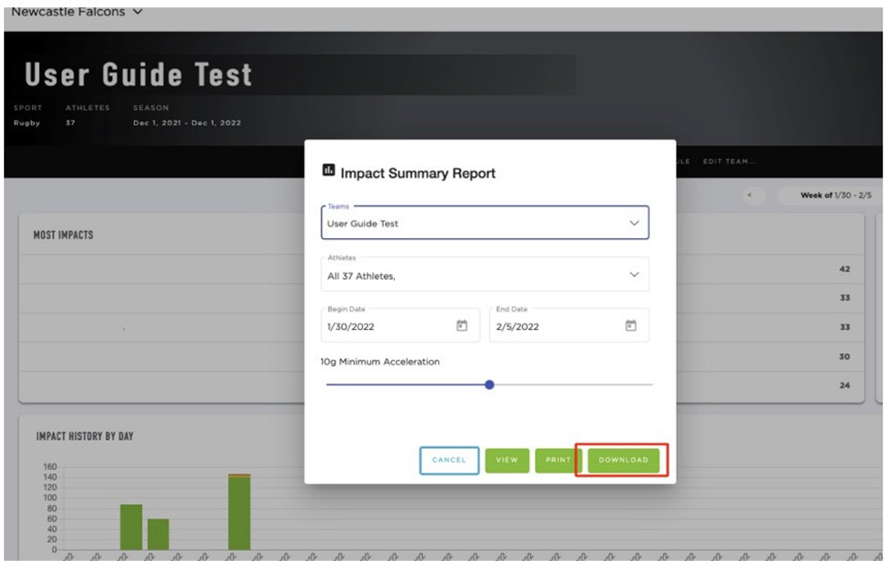The height and width of the screenshot is (561, 891).
Task: Select the Week of 1/30 - 2/5 label
Action: click(x=831, y=195)
